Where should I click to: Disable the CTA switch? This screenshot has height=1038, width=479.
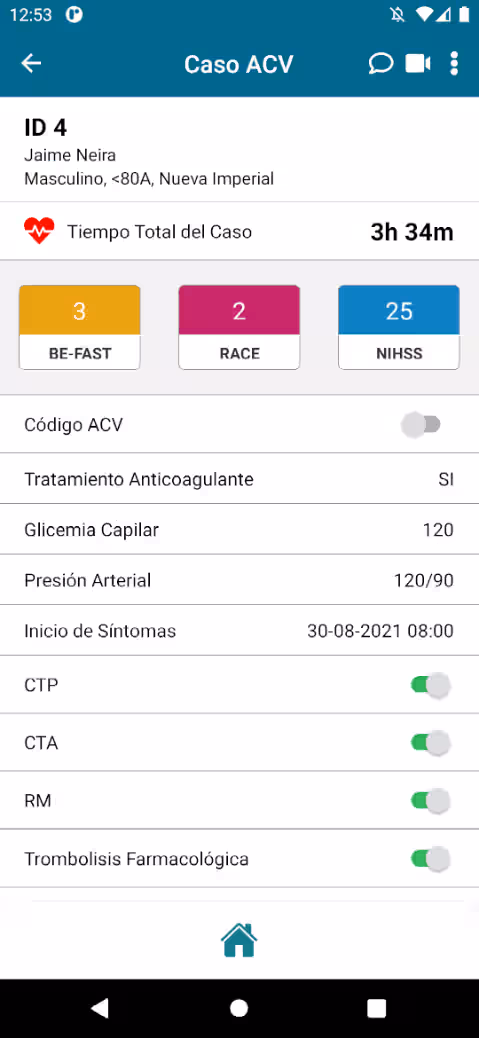[x=431, y=743]
